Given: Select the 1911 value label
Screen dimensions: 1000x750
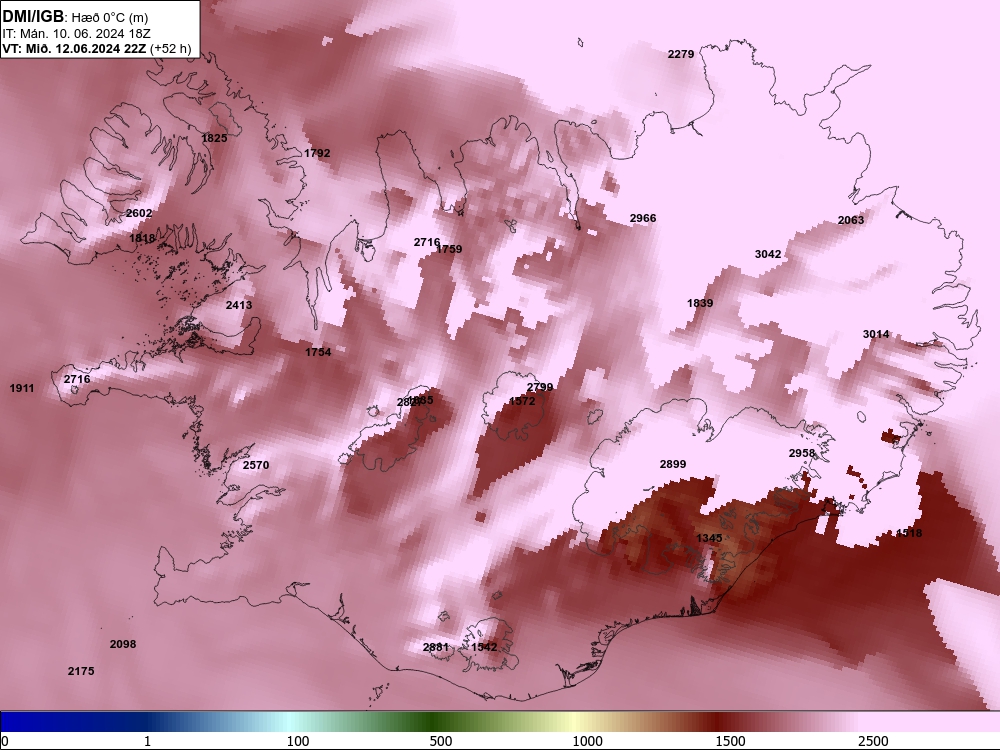Looking at the screenshot, I should [22, 388].
